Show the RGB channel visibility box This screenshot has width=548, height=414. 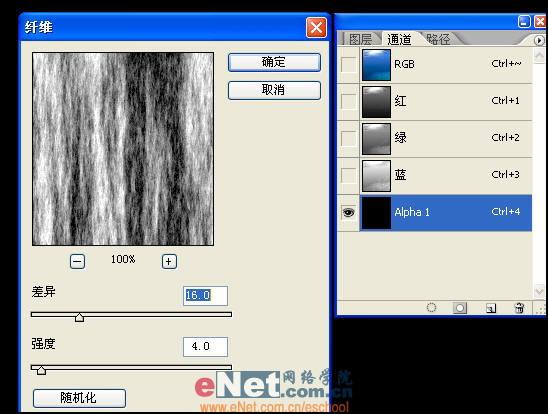click(348, 65)
